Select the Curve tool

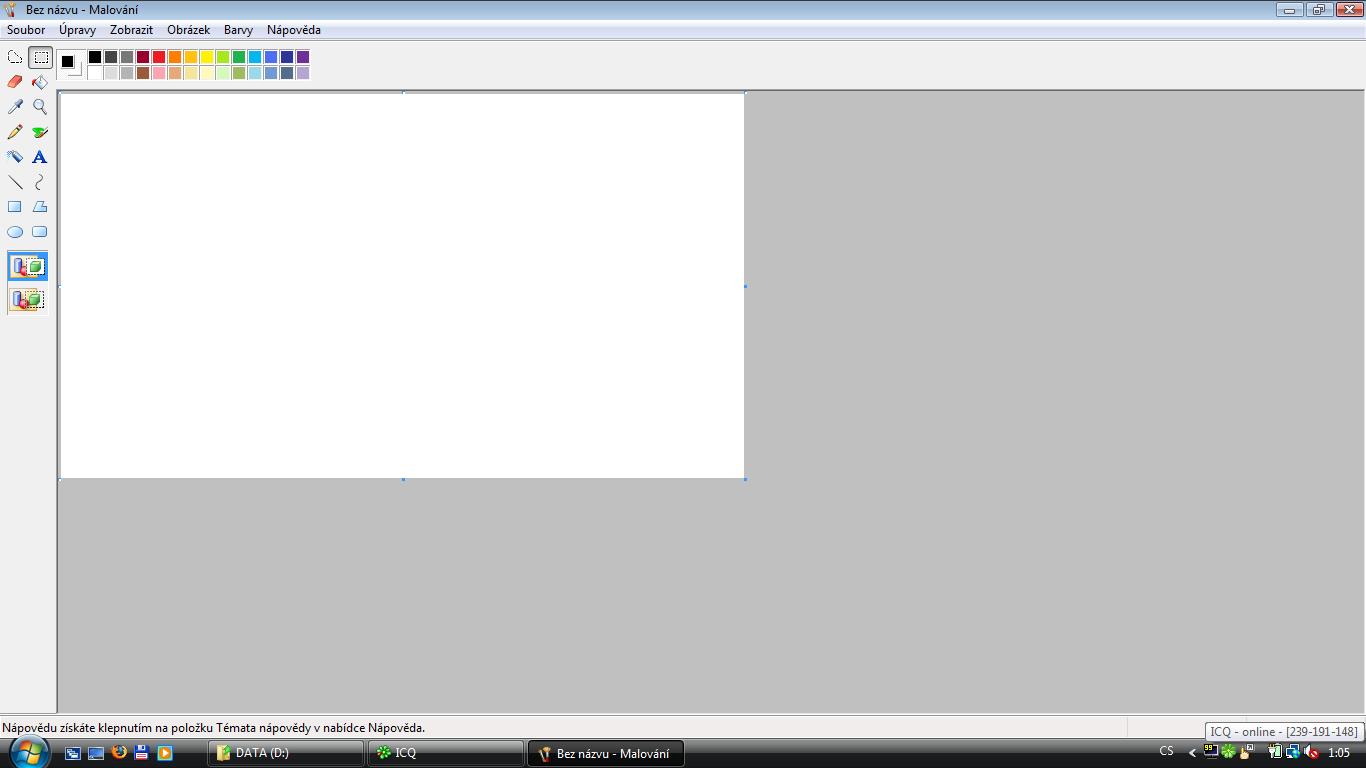click(40, 182)
